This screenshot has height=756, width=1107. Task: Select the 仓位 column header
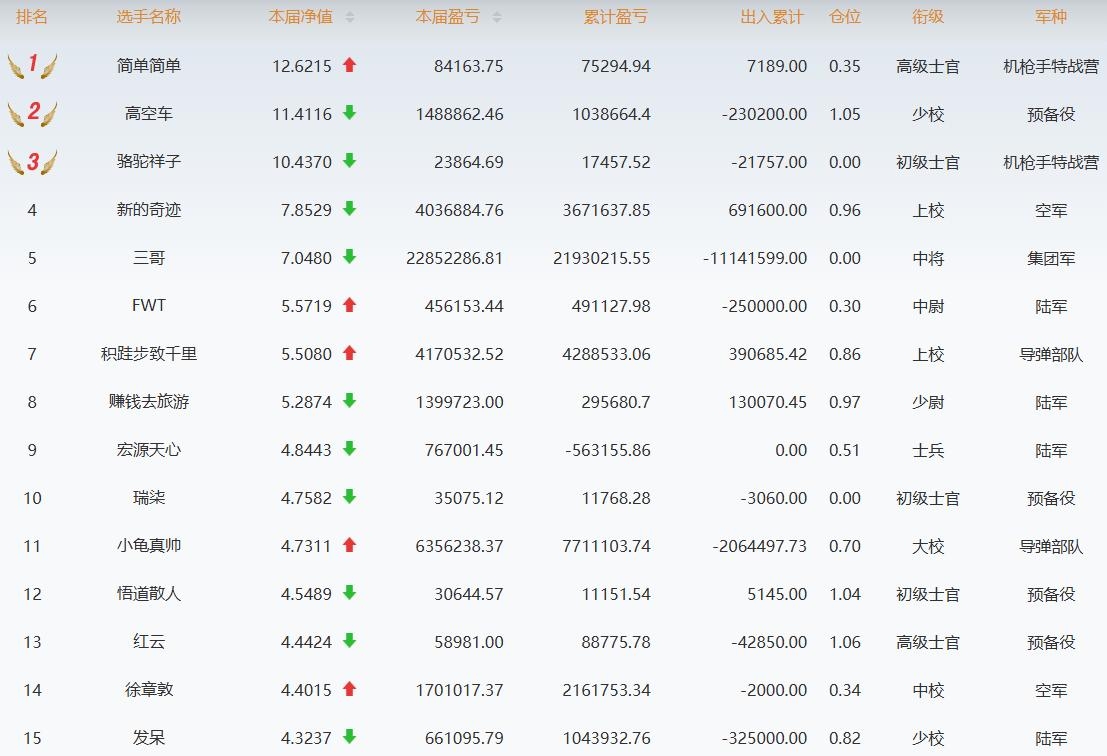[x=845, y=17]
